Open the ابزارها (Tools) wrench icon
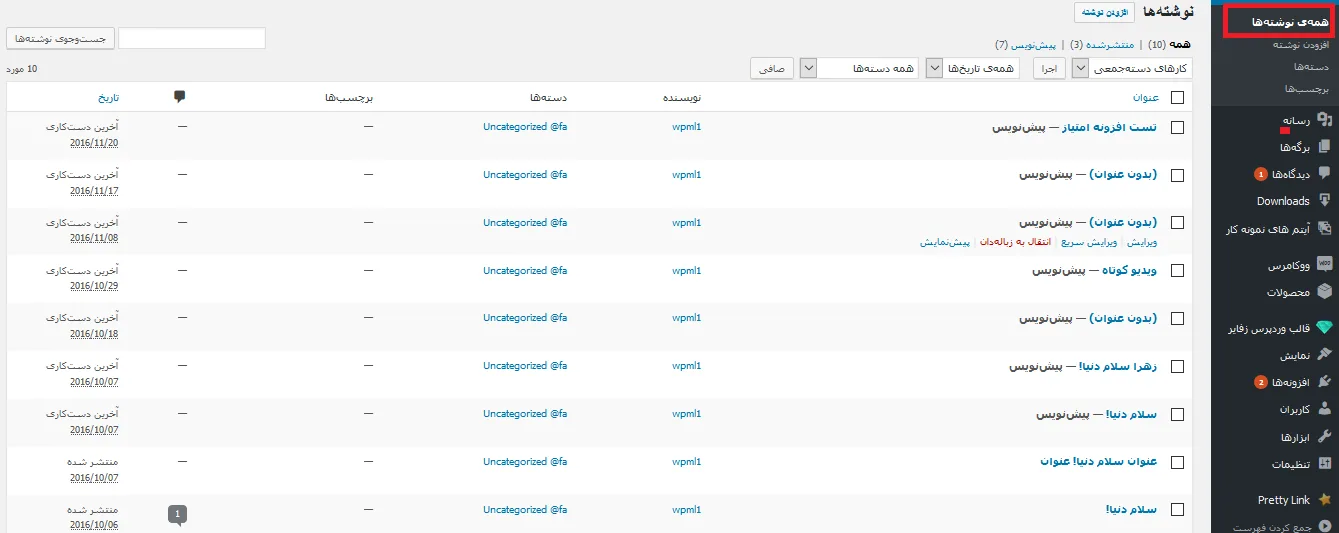Screen dimensions: 1339x533 [1325, 437]
